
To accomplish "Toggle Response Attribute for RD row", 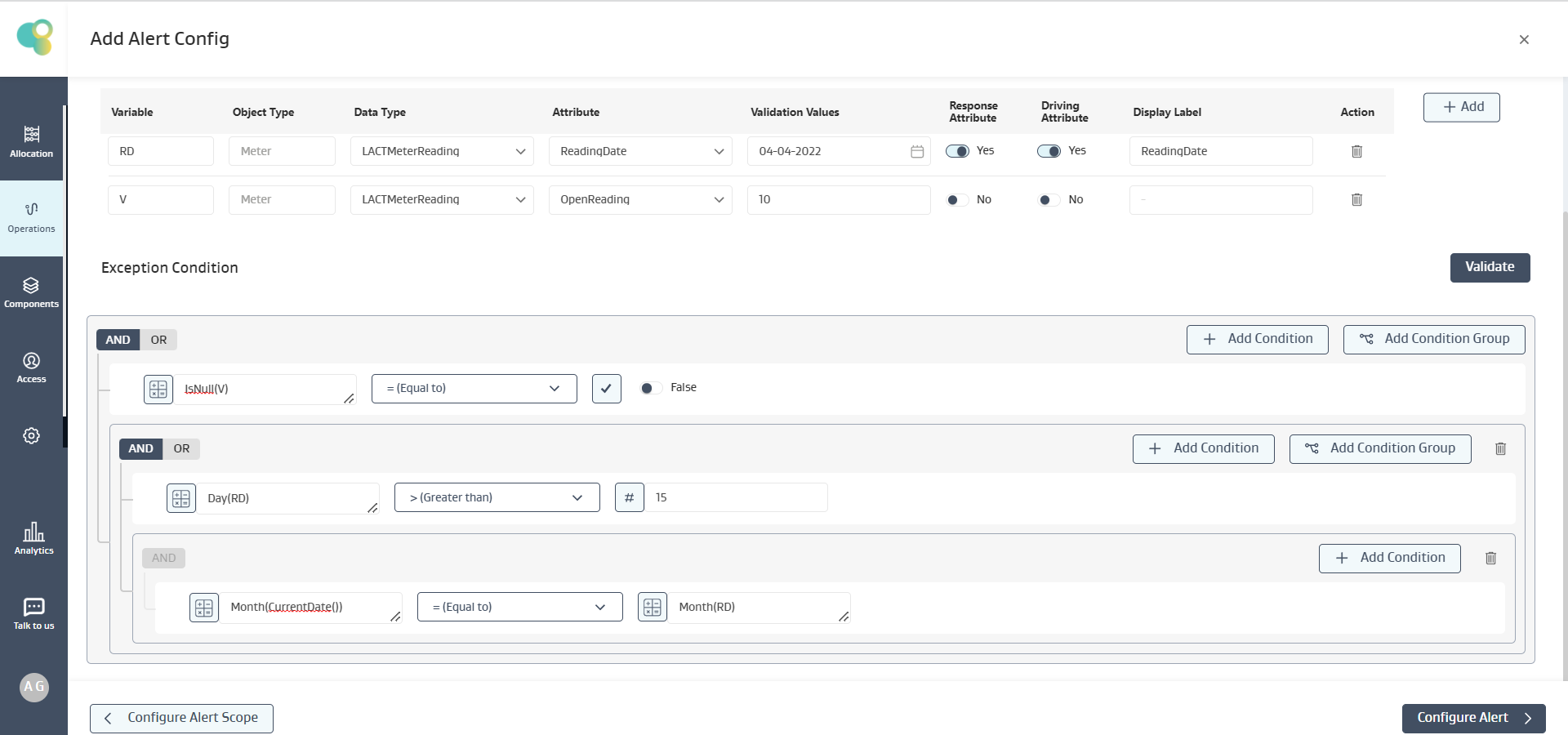I will tap(957, 151).
